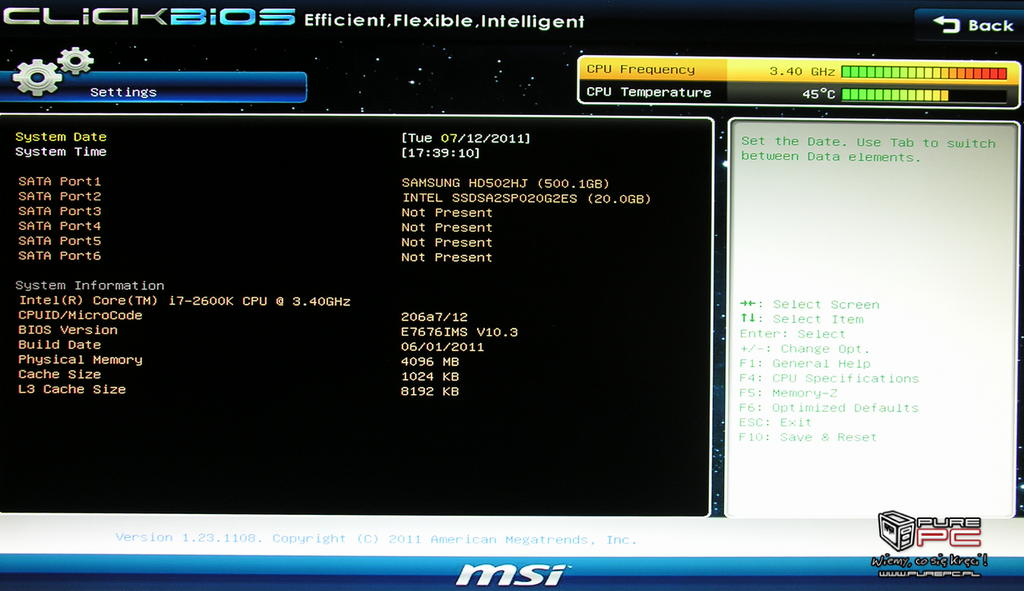Viewport: 1024px width, 591px height.
Task: Click the Build Date label
Action: pos(59,345)
